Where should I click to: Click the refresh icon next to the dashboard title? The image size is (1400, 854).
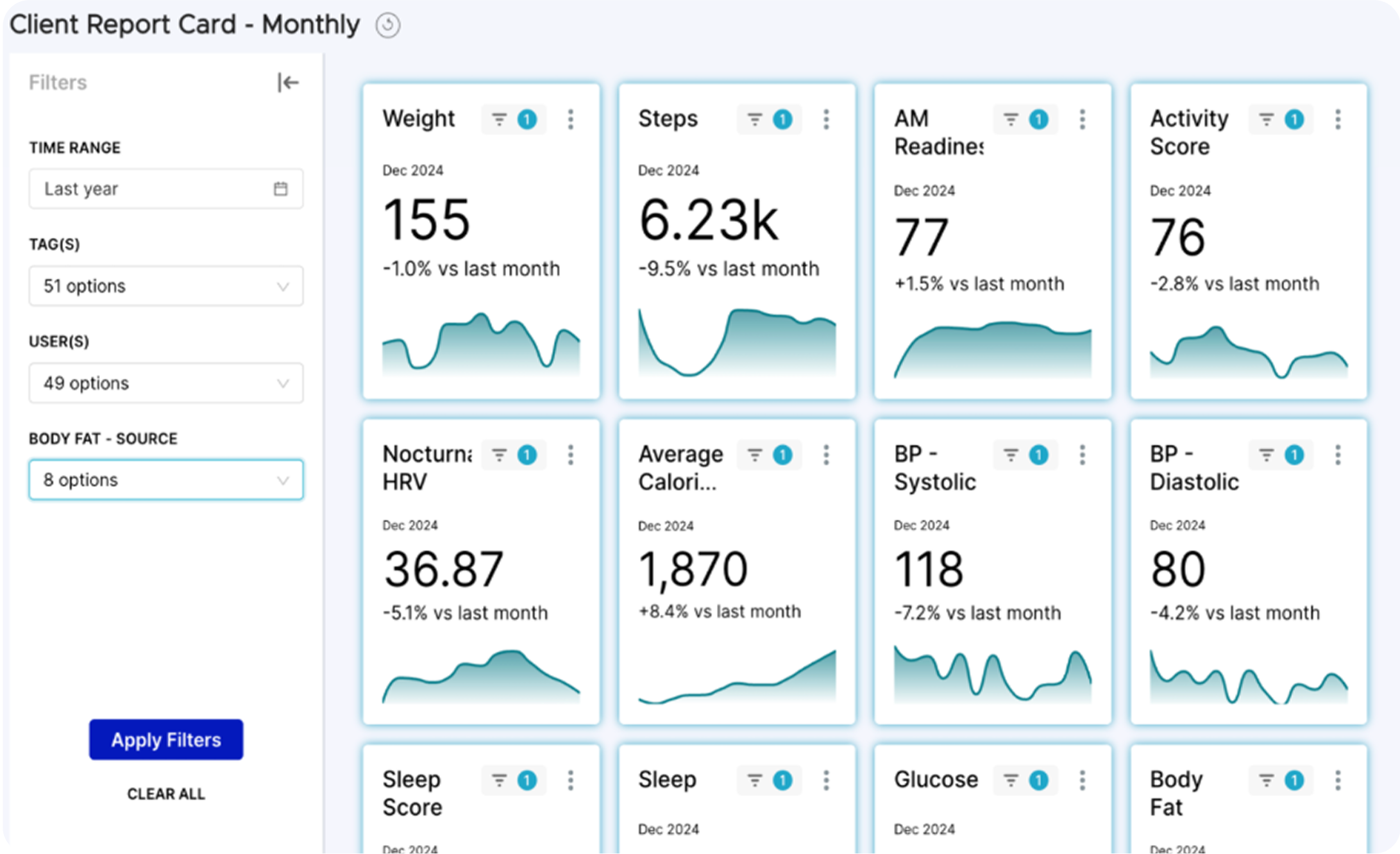pyautogui.click(x=387, y=25)
